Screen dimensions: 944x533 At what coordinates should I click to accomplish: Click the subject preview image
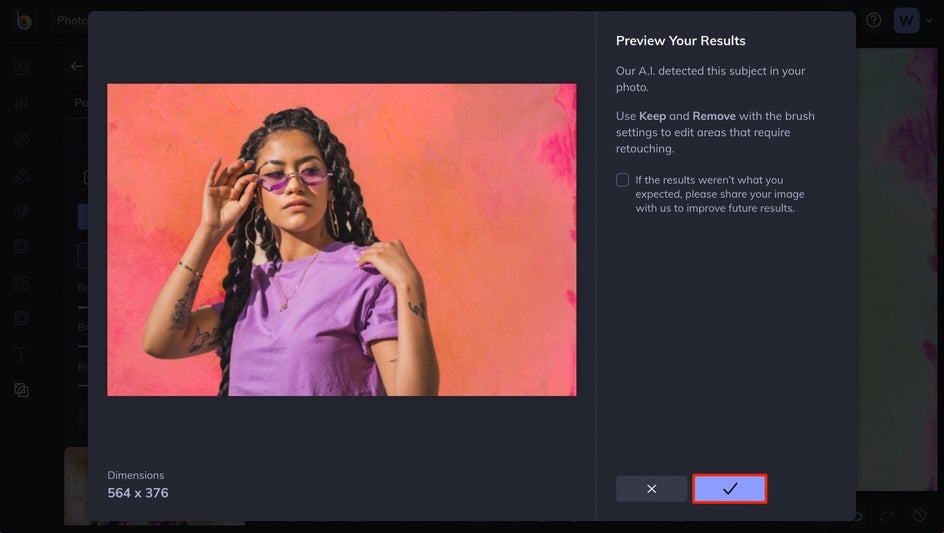(341, 240)
